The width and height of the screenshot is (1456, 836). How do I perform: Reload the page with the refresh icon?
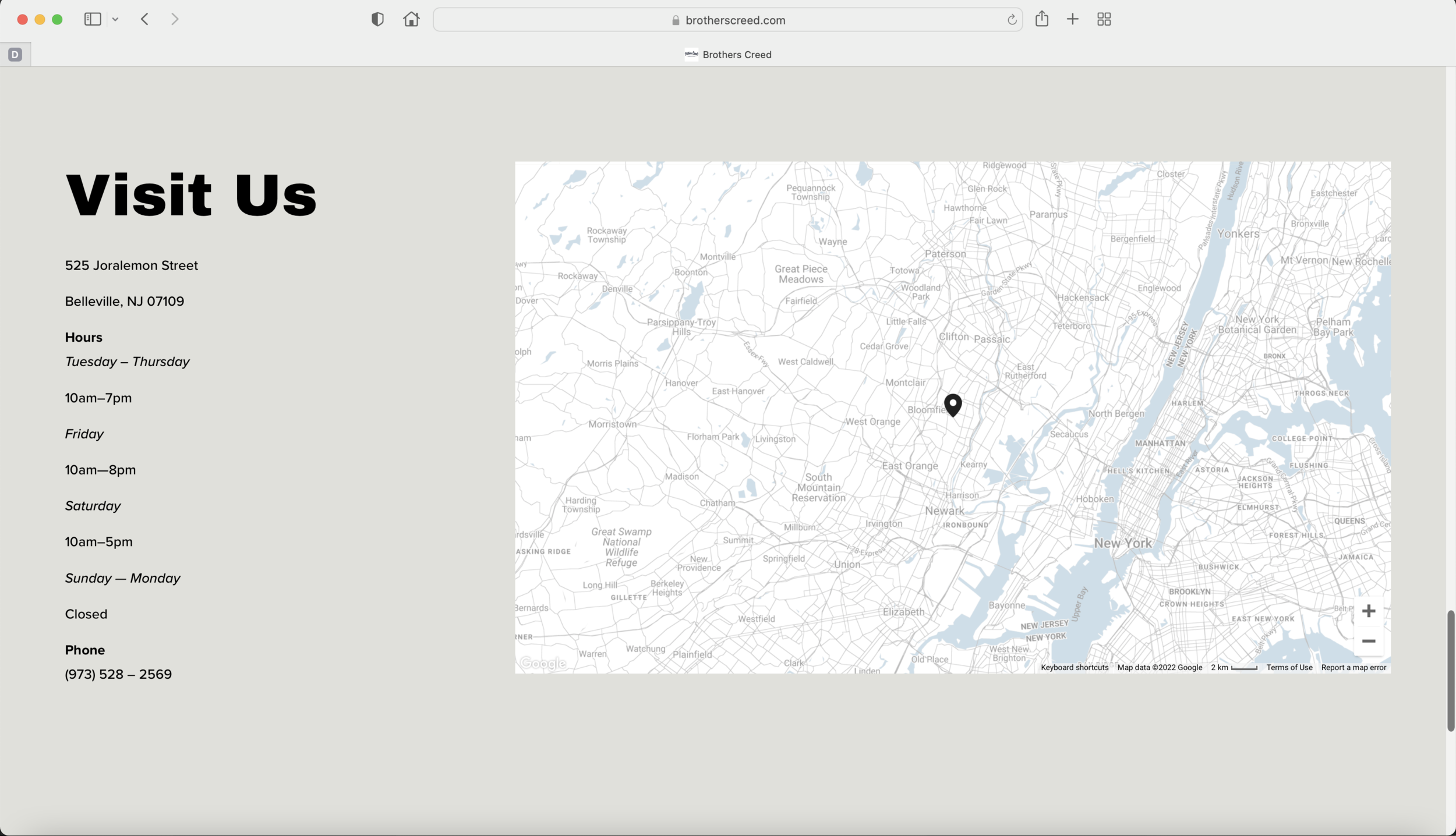tap(1012, 20)
